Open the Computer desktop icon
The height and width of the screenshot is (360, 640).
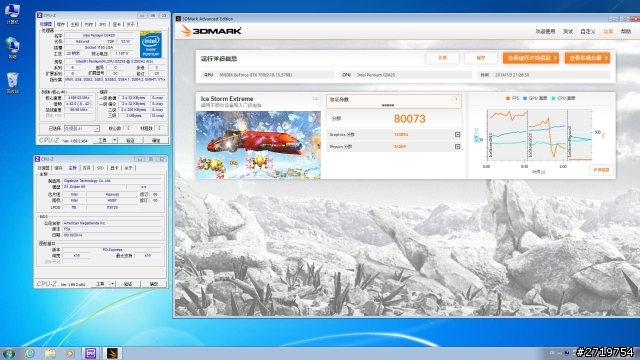click(x=12, y=13)
